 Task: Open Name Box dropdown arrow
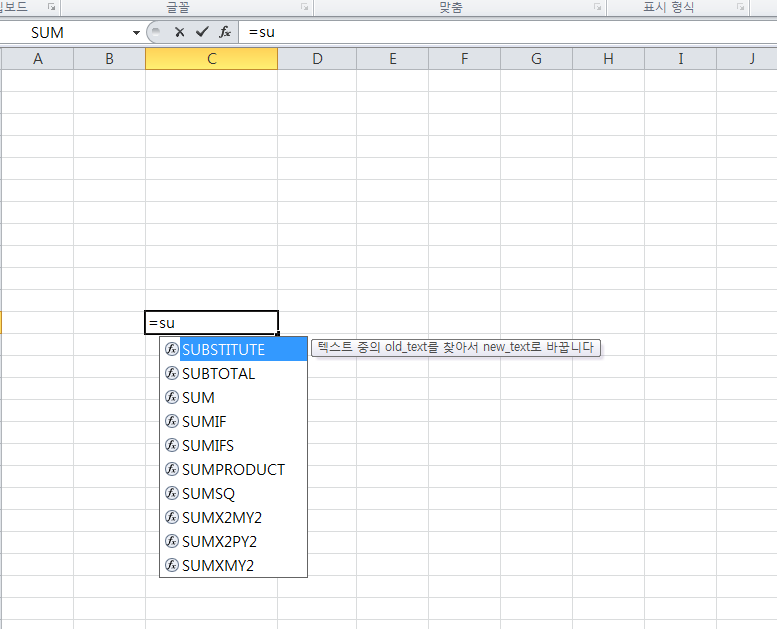[x=136, y=33]
